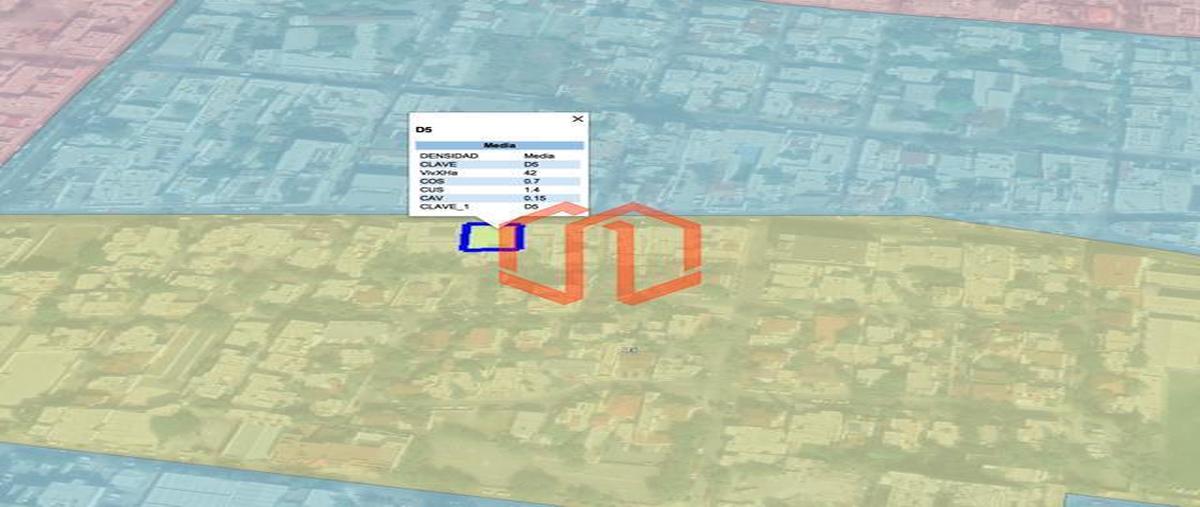This screenshot has height=507, width=1200.
Task: Click the 'Media' popup table header
Action: (x=499, y=146)
